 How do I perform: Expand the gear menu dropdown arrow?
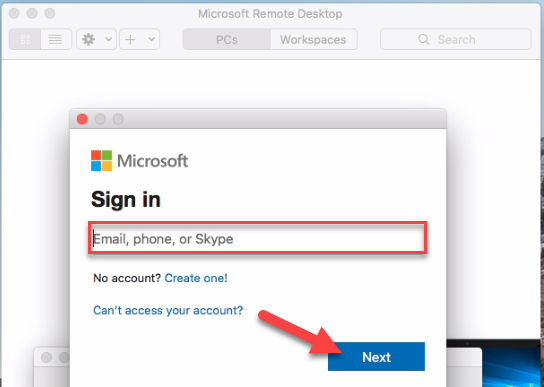[109, 39]
